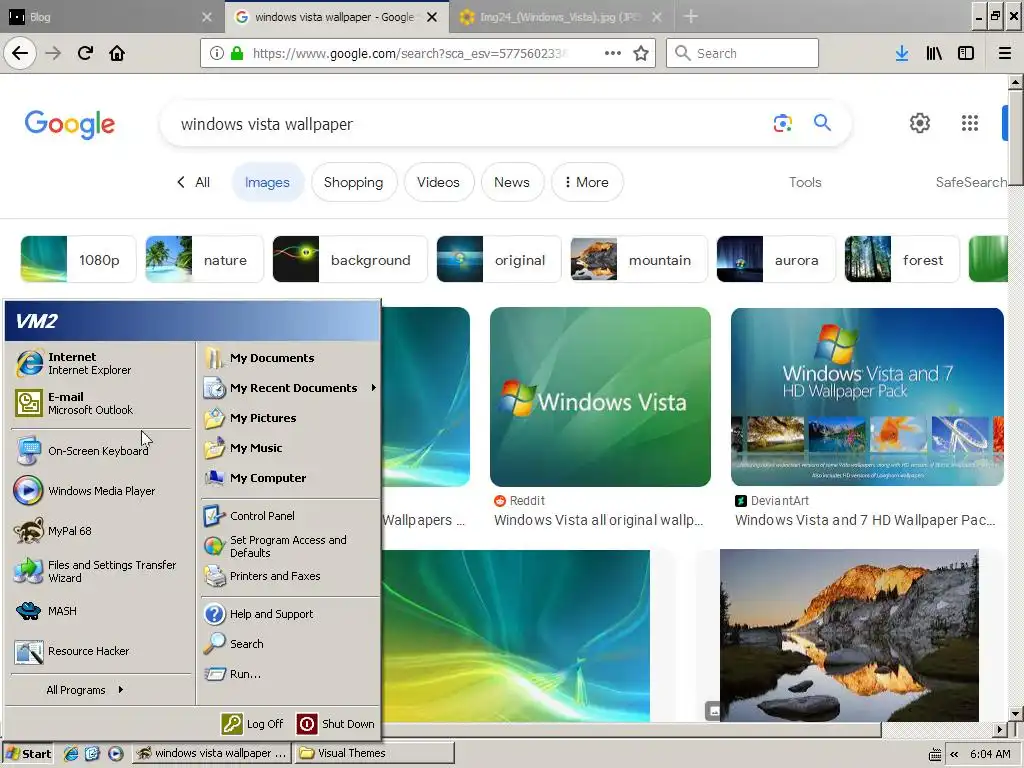Image resolution: width=1024 pixels, height=768 pixels.
Task: Open Visual Themes taskbar window
Action: coord(374,753)
